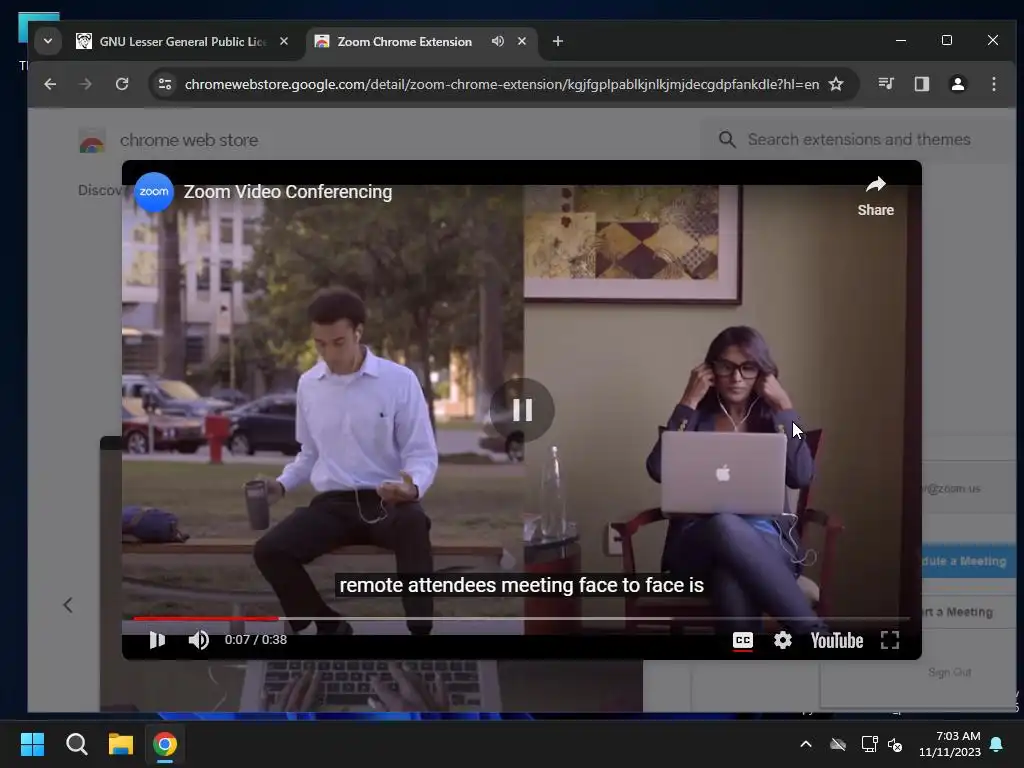Open Chrome profile menu

click(957, 84)
